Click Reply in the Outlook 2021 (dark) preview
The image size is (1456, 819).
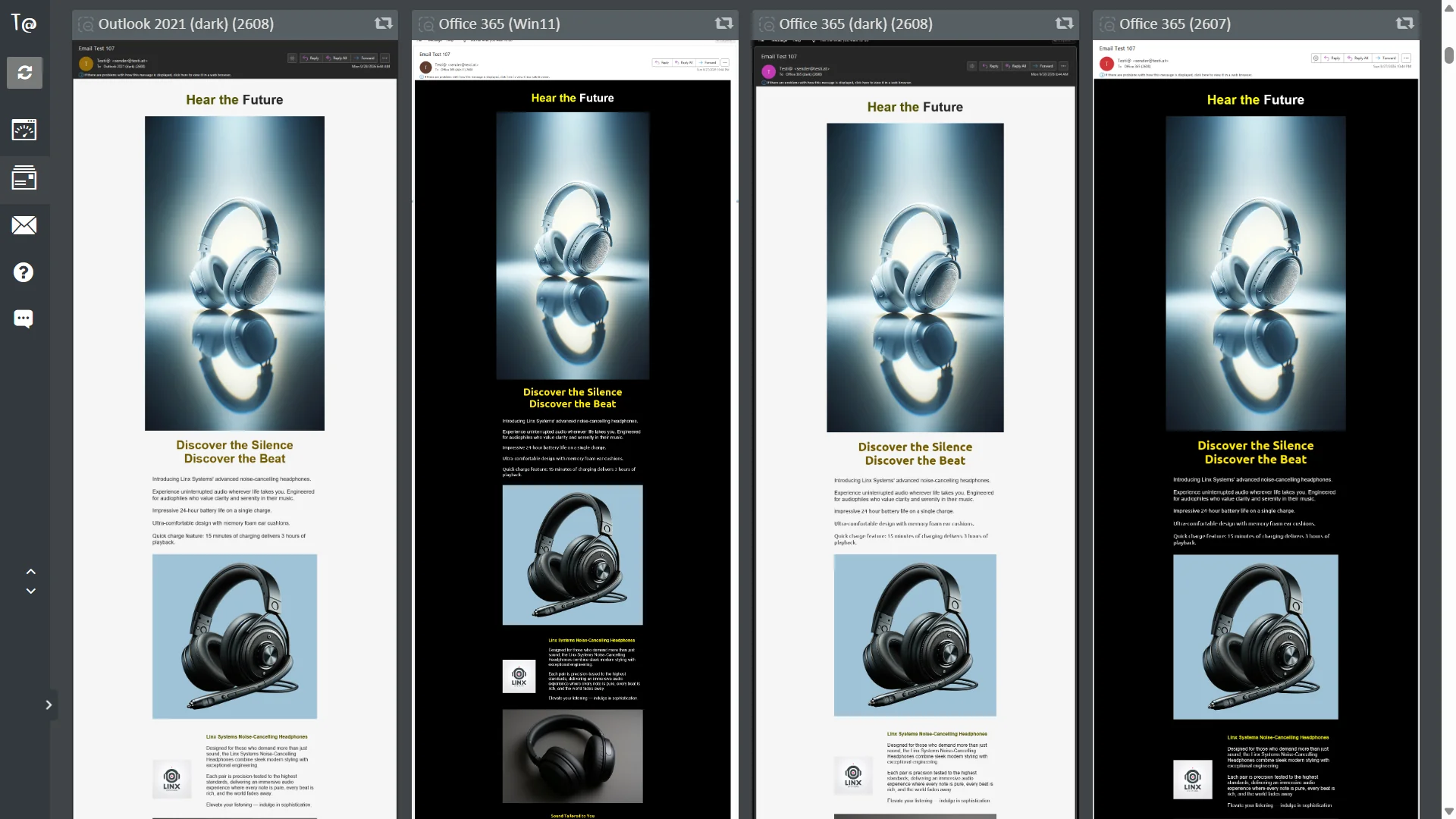311,58
